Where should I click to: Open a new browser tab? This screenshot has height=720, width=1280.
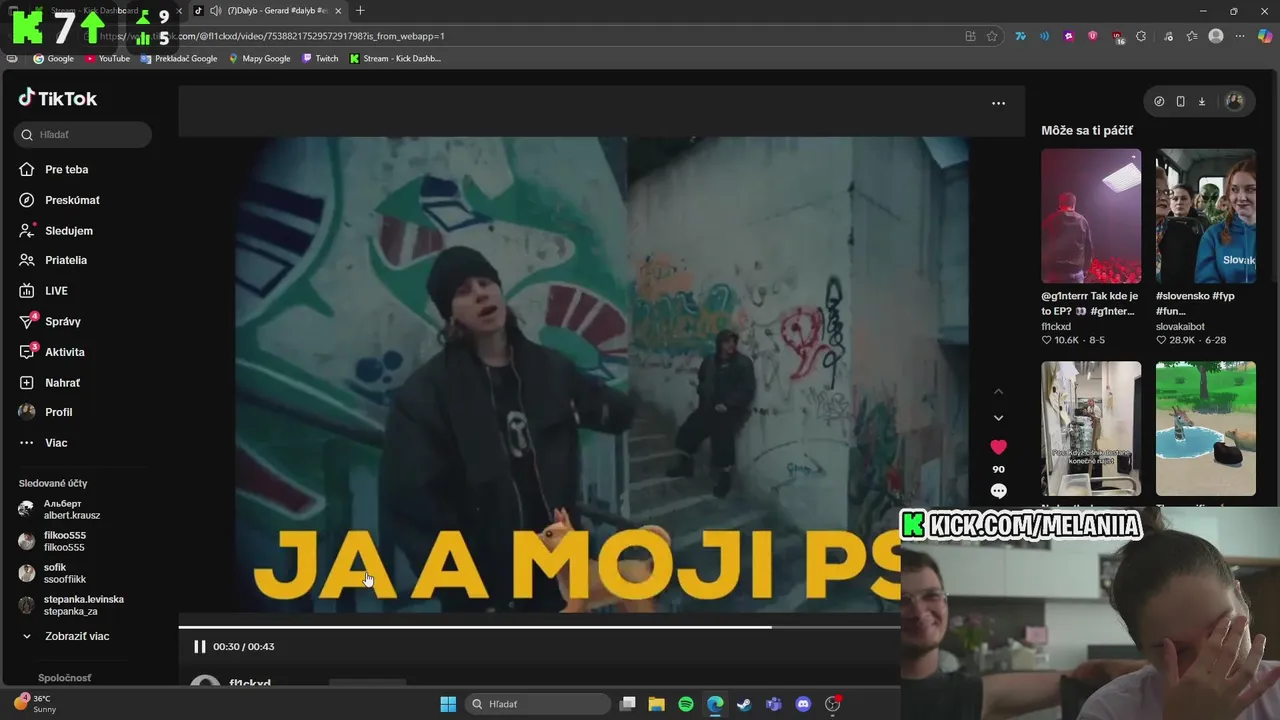click(x=360, y=11)
